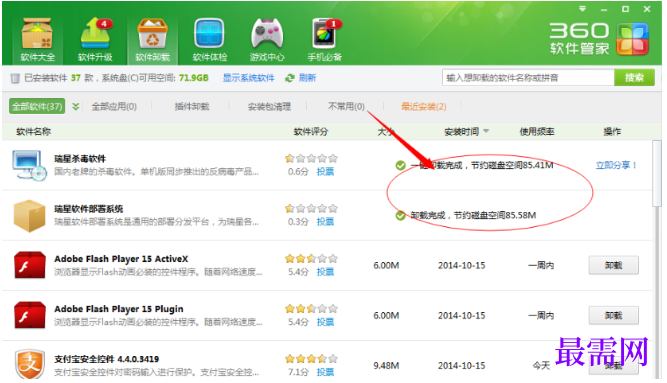Viewport: 667px width, 383px height.
Task: Click star rating of 瑞星软件部署系统
Action: [311, 209]
